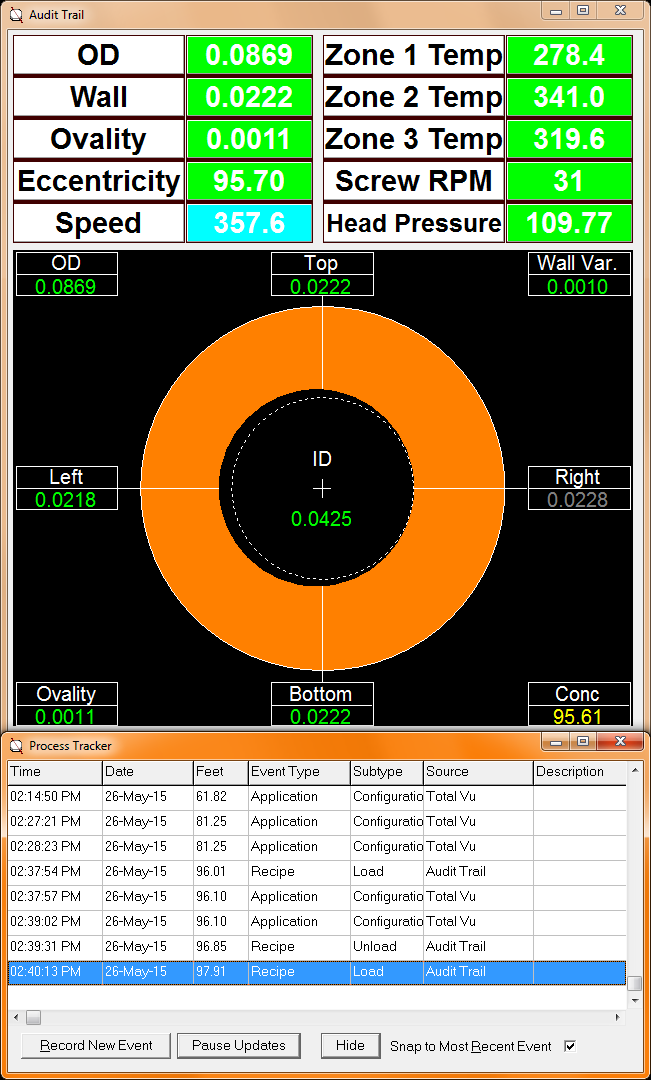Click the ID crosshair at tube center
This screenshot has width=651, height=1080.
coord(322,489)
